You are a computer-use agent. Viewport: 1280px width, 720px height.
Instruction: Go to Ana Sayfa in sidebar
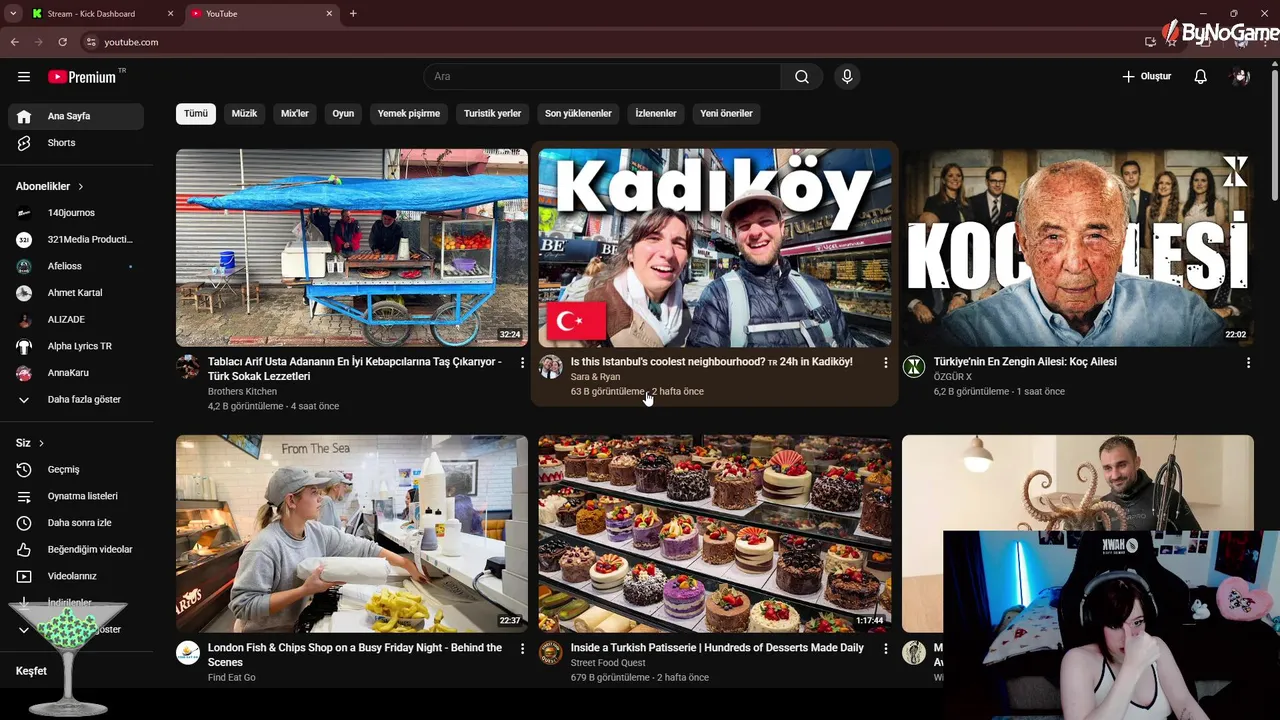(76, 116)
